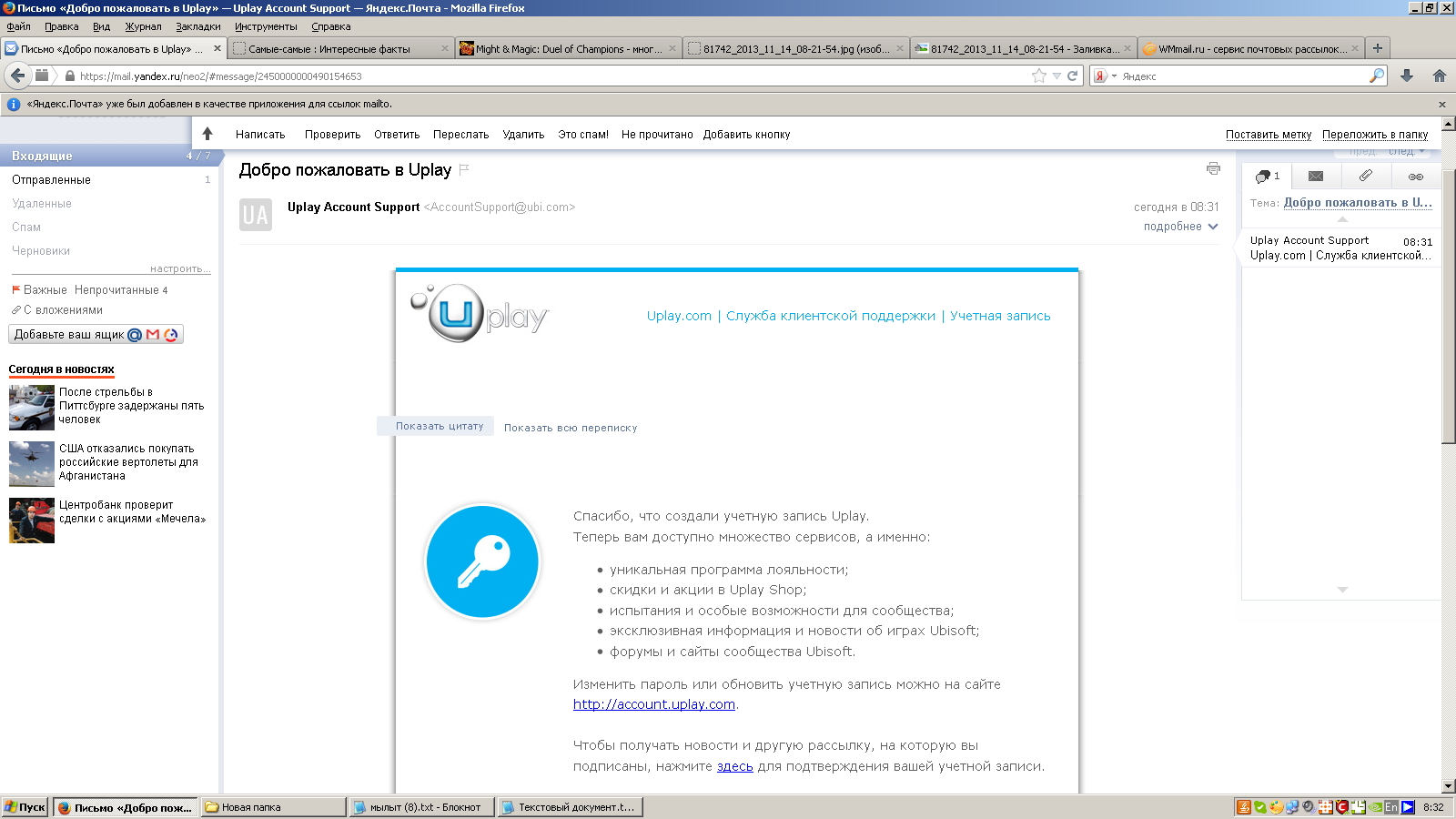Open the Служба клиентской поддержки link

[831, 316]
